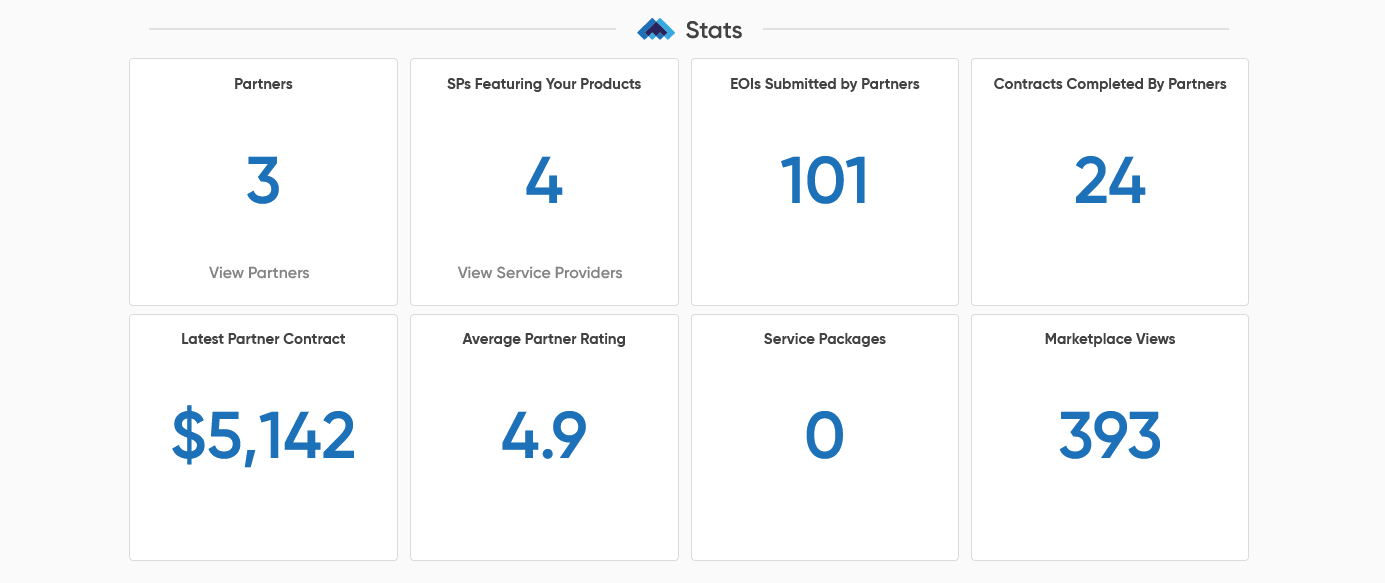Select the $5,142 contract amount
1385x583 pixels.
(263, 437)
